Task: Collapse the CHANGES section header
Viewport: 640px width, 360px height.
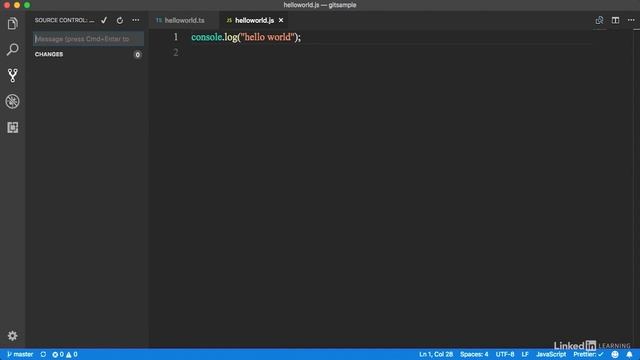Action: pos(49,54)
